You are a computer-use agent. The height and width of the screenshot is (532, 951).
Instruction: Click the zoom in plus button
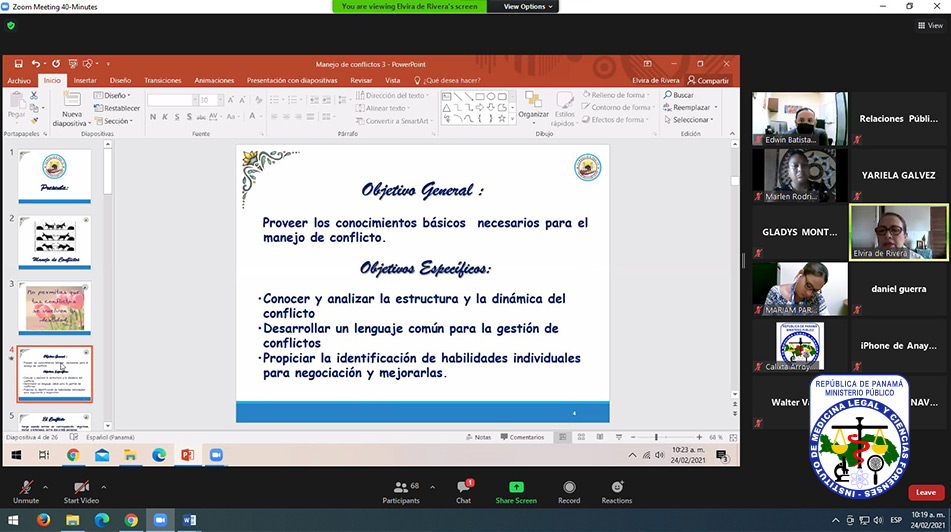click(699, 437)
